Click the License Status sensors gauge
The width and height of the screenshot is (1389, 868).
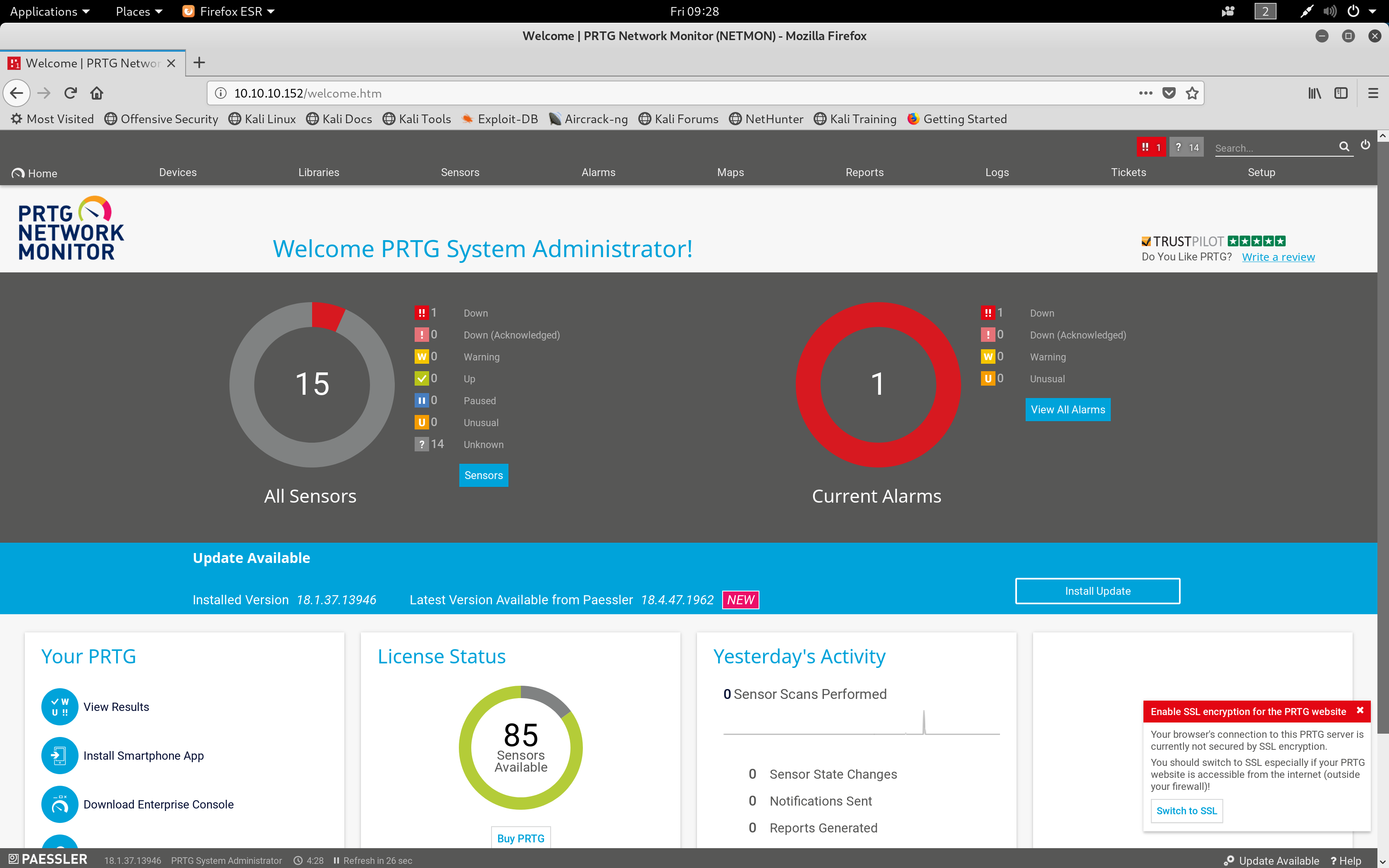[520, 747]
